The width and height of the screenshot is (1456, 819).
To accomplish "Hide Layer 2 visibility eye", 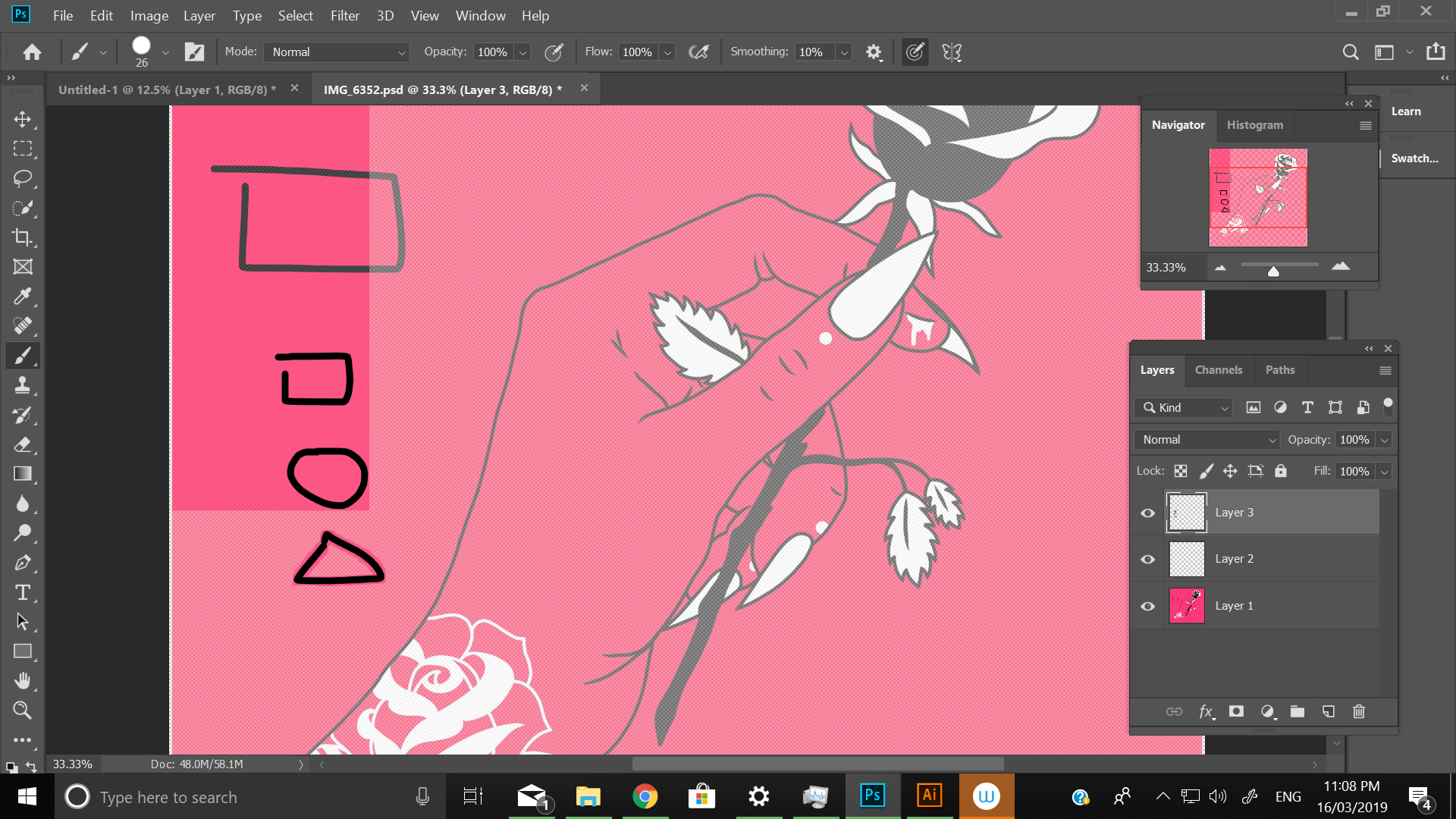I will click(1148, 559).
